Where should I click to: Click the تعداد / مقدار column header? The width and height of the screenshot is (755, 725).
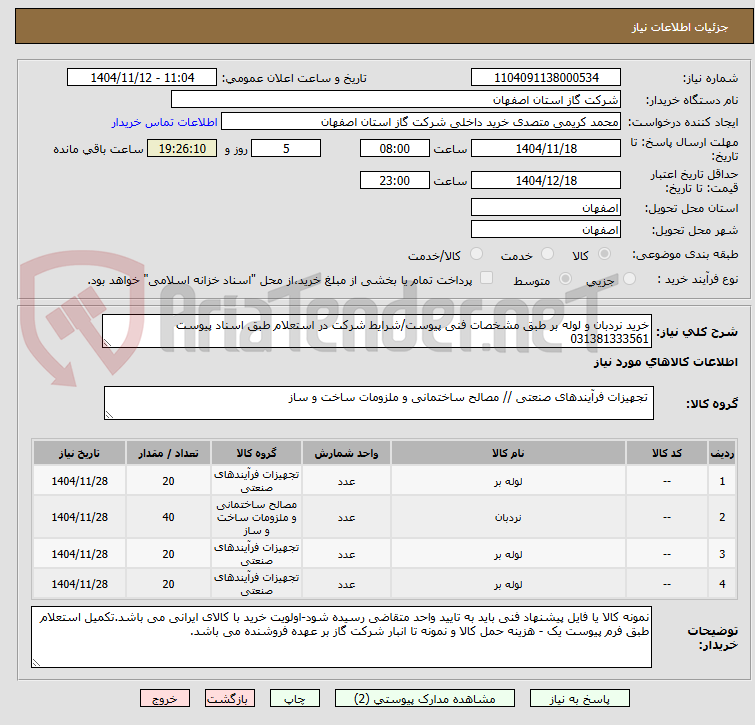tap(168, 453)
